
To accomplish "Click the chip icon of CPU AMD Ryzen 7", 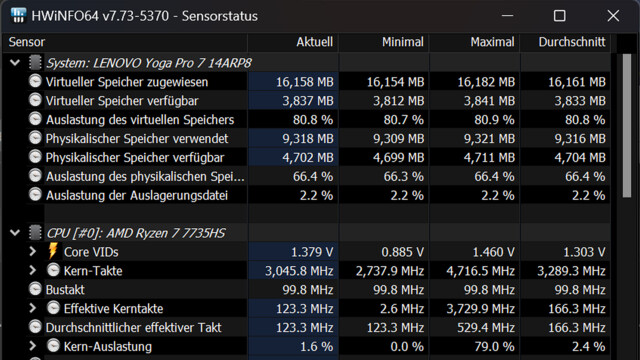I will point(35,233).
